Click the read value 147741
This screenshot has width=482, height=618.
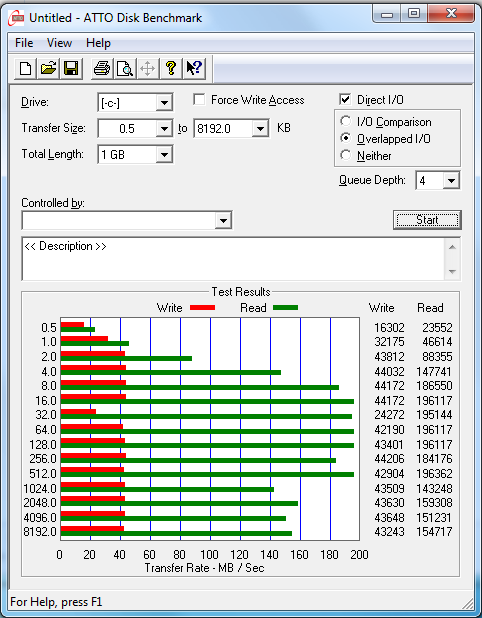click(434, 371)
